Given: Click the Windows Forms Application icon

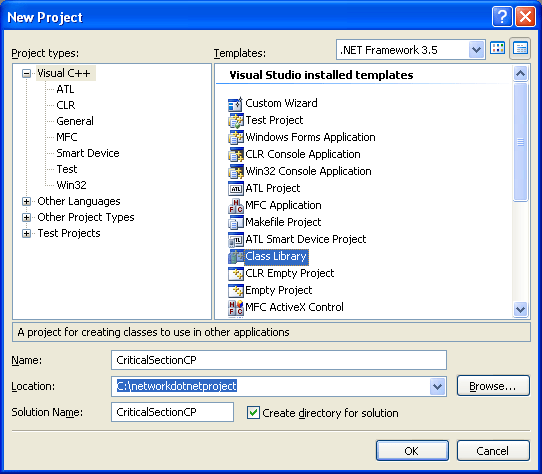Looking at the screenshot, I should [x=236, y=138].
